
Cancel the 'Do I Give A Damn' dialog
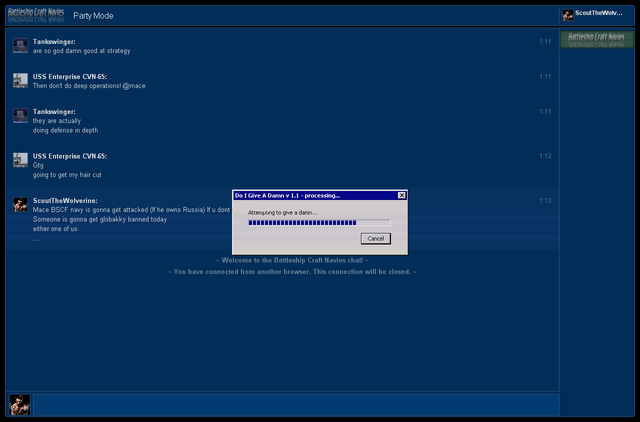(376, 239)
